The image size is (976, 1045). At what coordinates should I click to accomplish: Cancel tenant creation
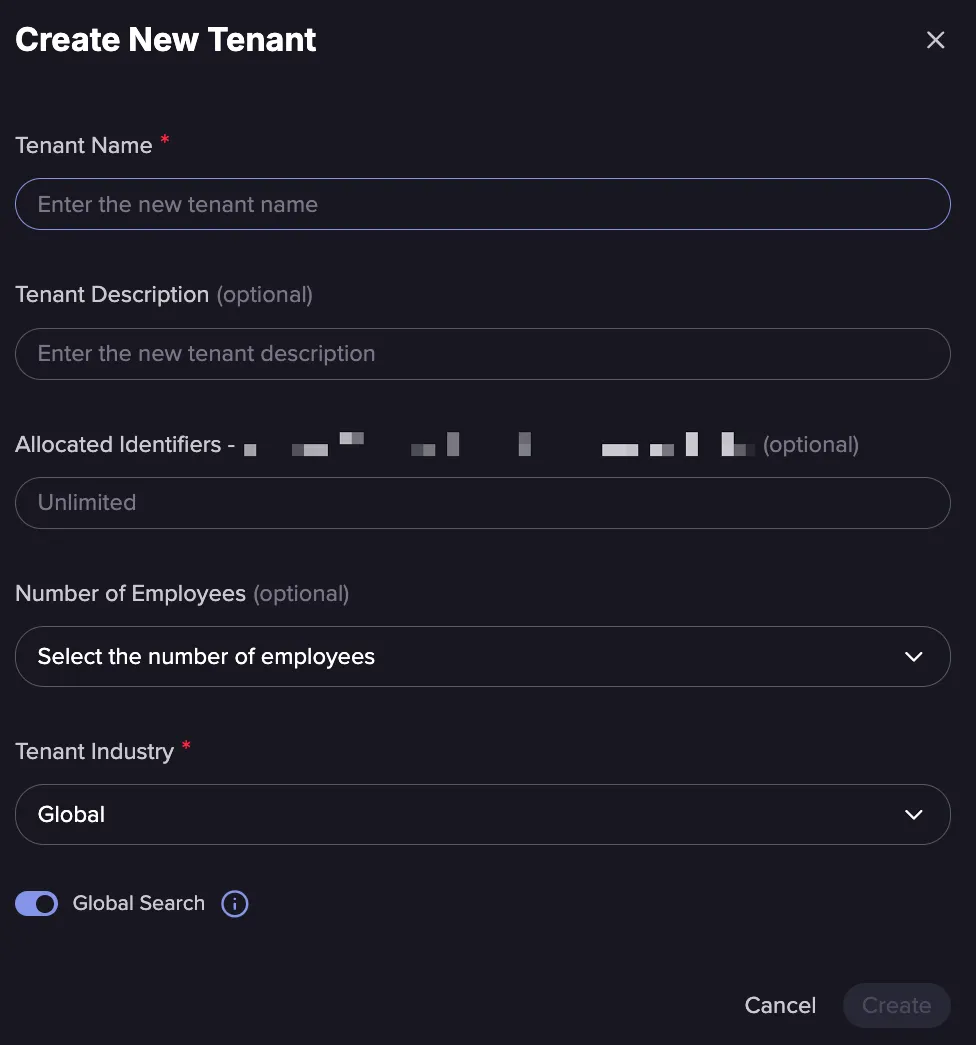780,1005
